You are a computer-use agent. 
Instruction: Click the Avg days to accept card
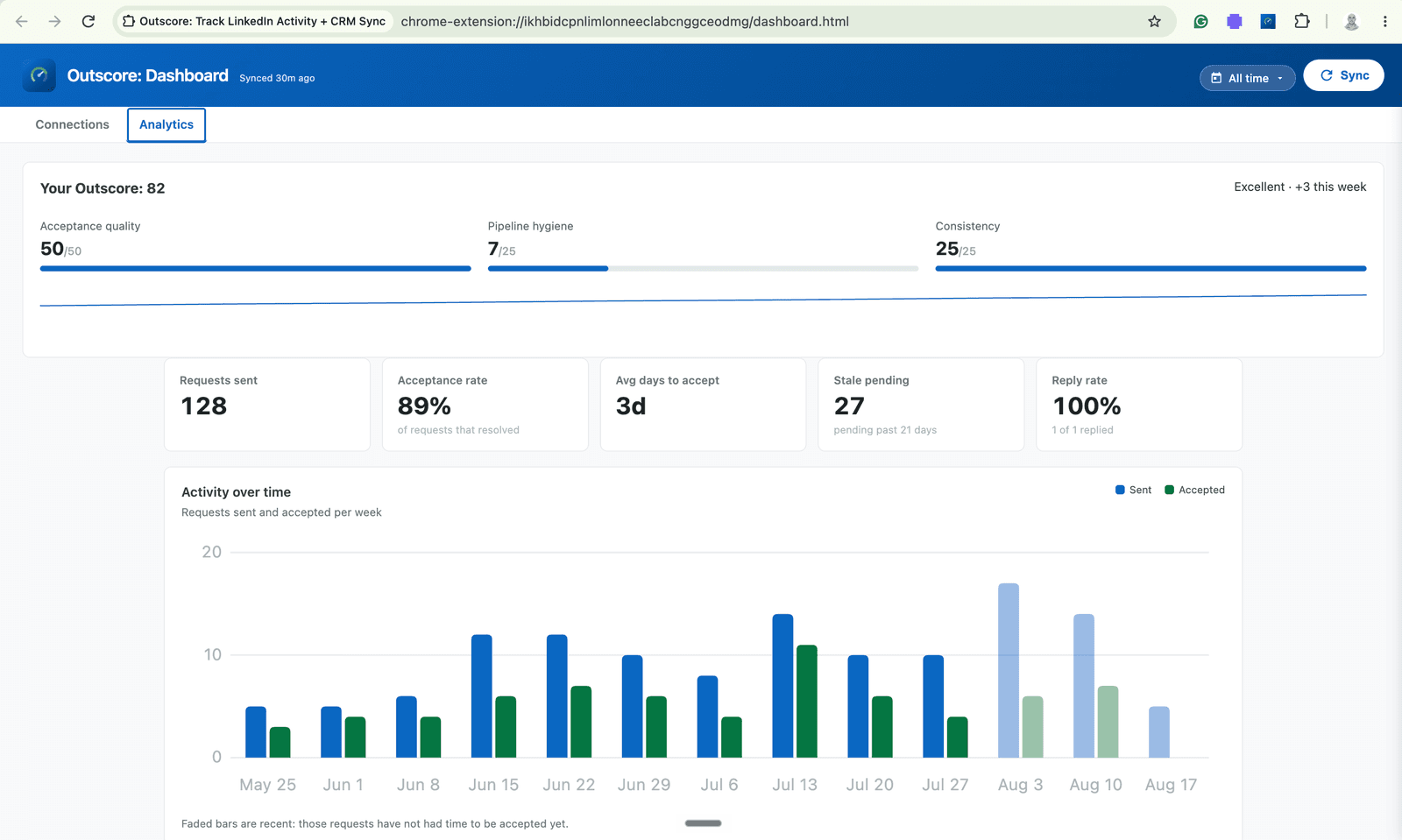[703, 405]
